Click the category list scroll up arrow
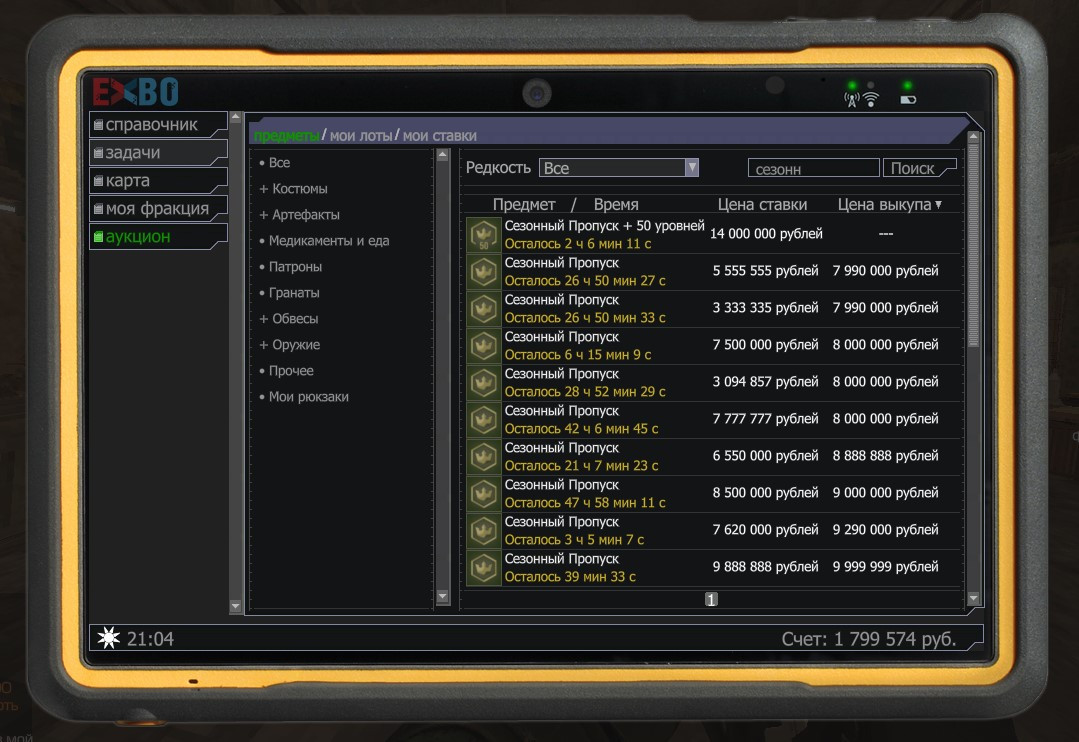Viewport: 1079px width, 742px height. [x=442, y=155]
